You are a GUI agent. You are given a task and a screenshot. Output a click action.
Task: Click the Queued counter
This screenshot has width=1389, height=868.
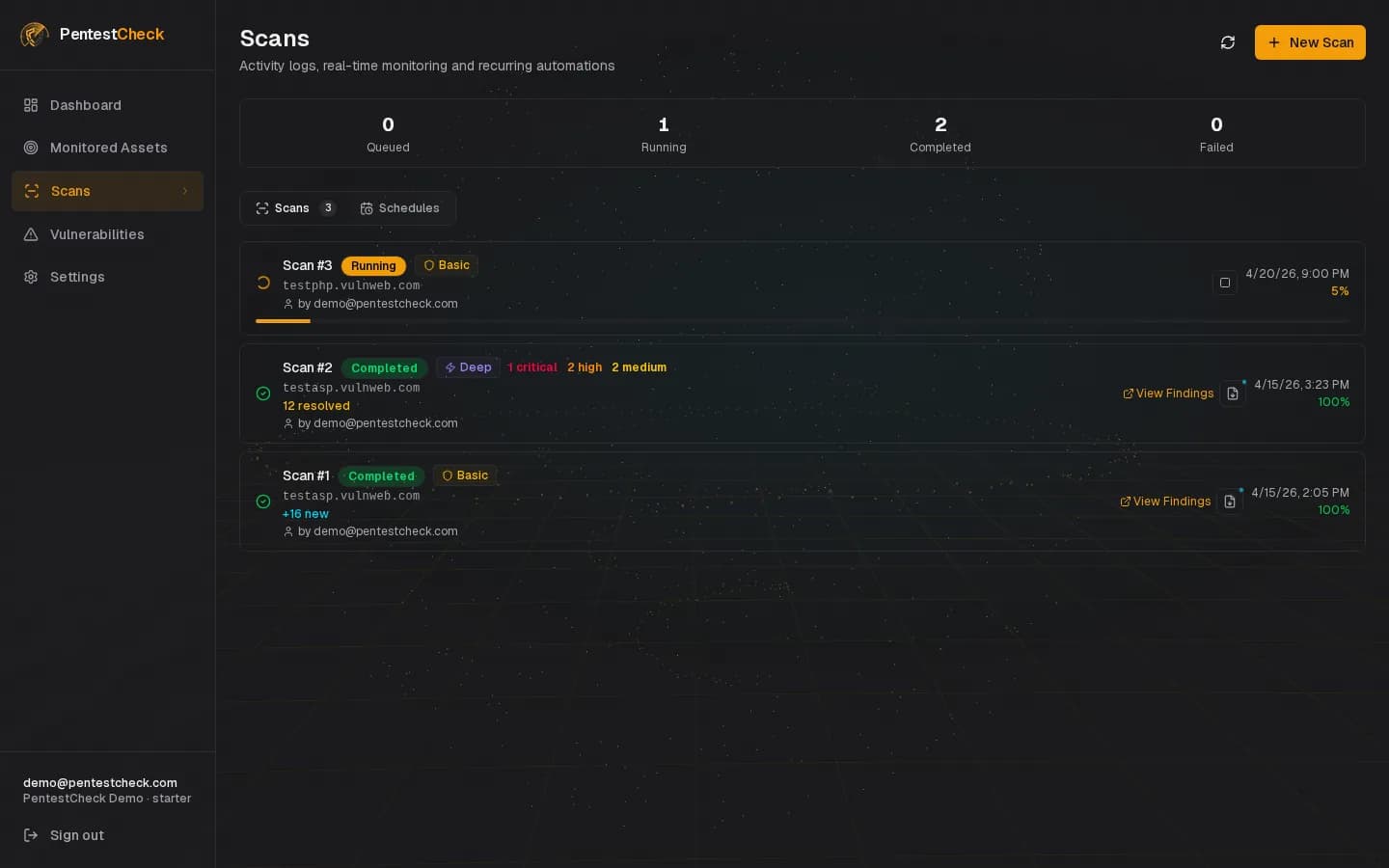click(388, 134)
